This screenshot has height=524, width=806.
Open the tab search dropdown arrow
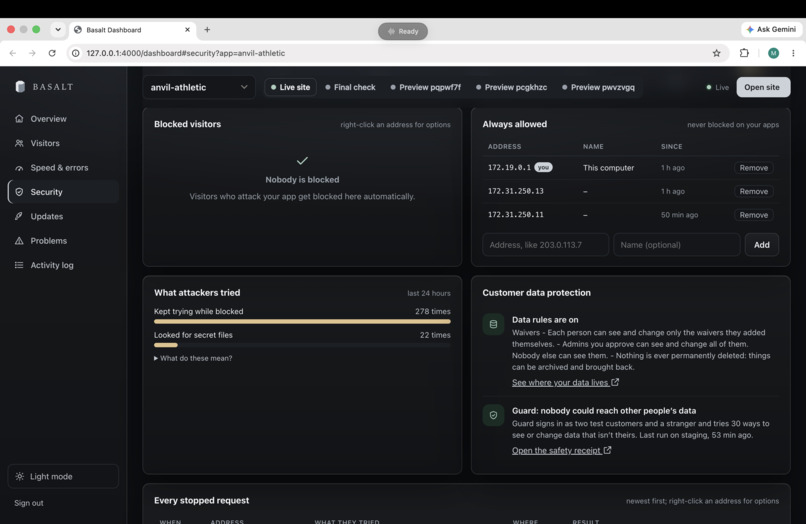[x=58, y=30]
